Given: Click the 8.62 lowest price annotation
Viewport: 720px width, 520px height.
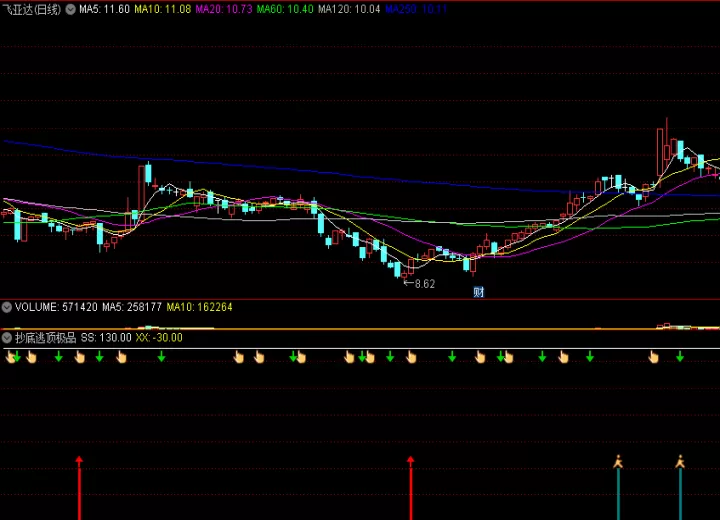Looking at the screenshot, I should (x=420, y=284).
